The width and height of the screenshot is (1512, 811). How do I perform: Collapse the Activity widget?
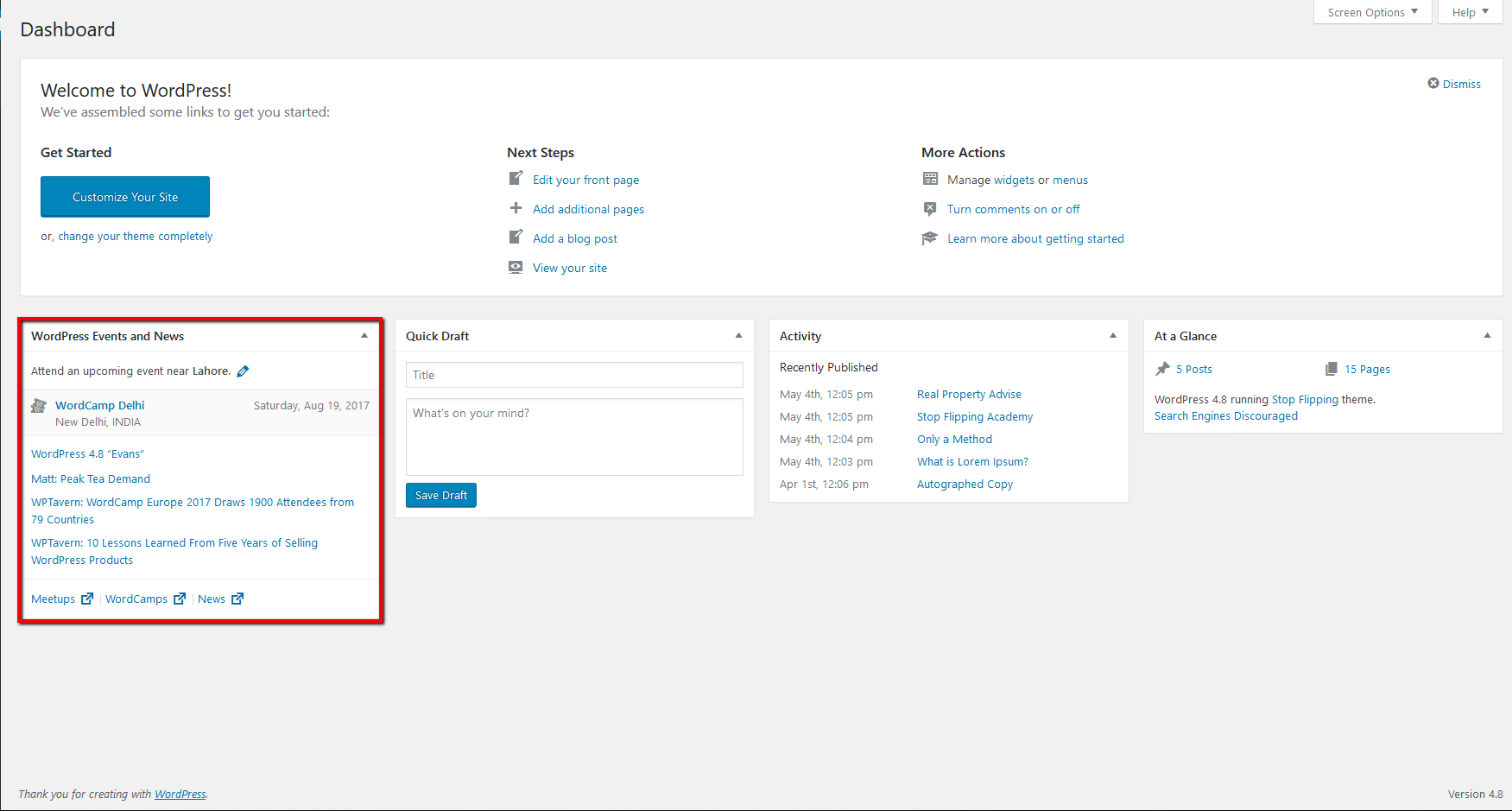pos(1113,336)
